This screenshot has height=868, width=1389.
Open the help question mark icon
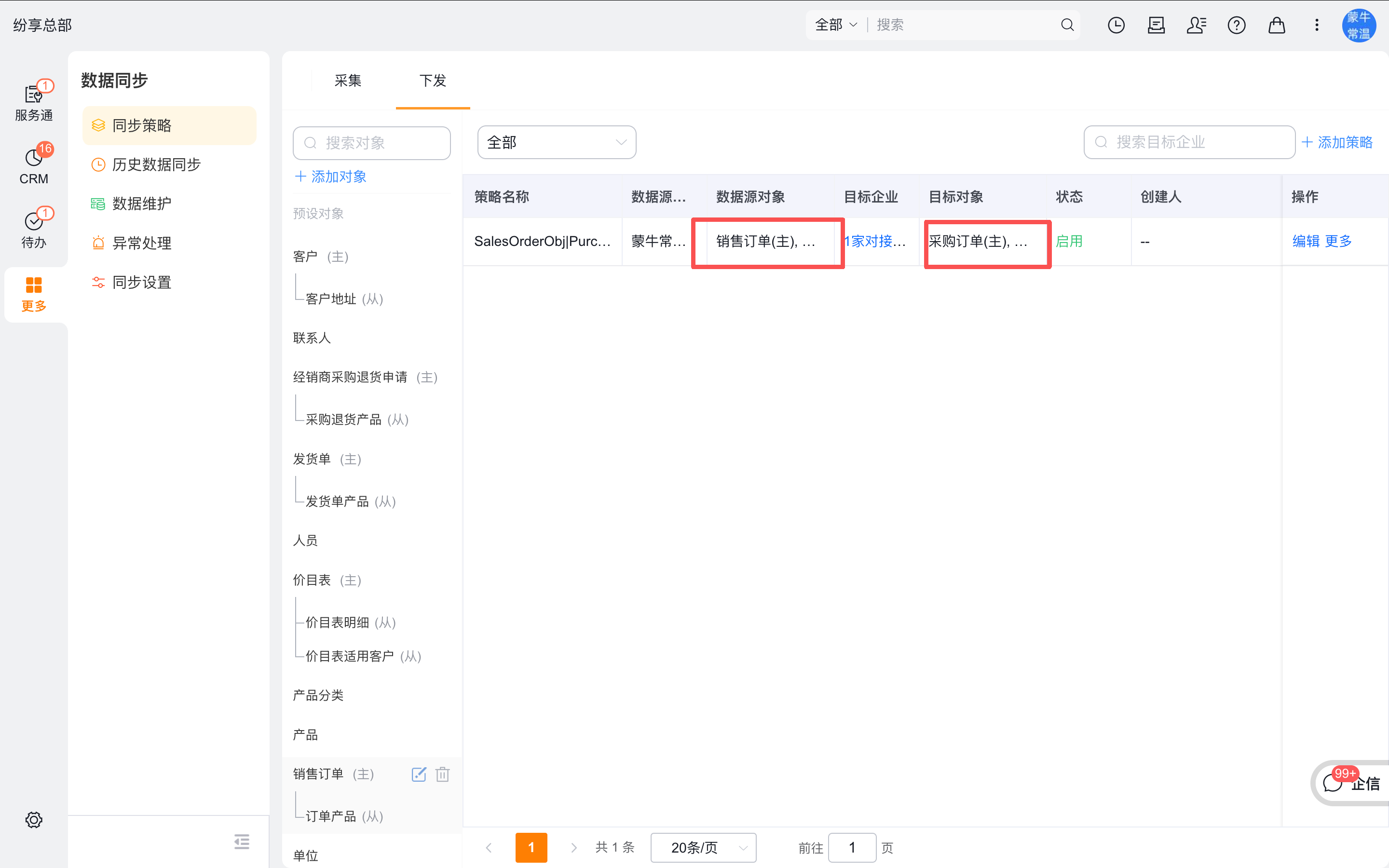tap(1236, 25)
